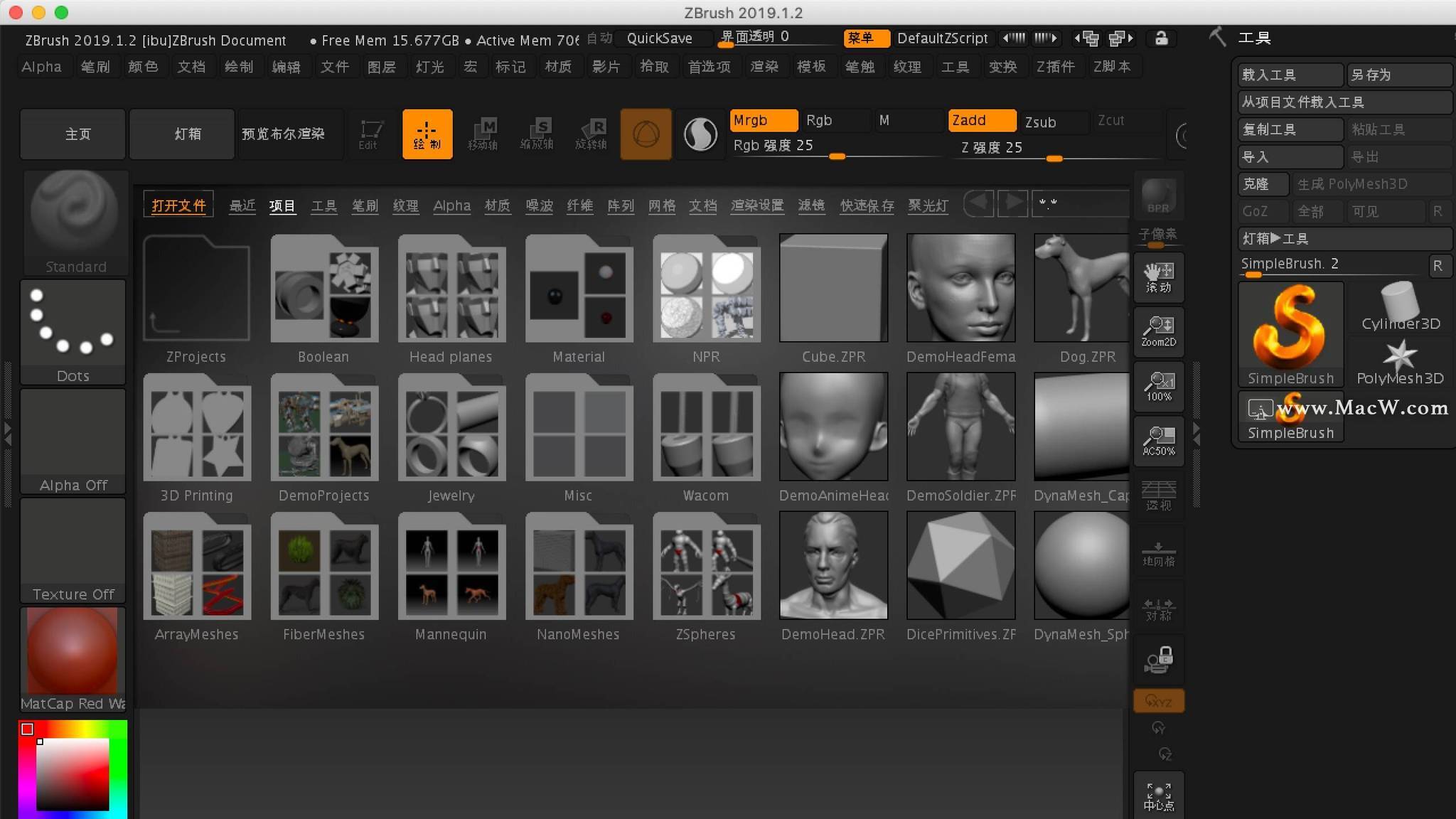Open the Alpha Off selector
This screenshot has width=1456, height=819.
(x=73, y=441)
